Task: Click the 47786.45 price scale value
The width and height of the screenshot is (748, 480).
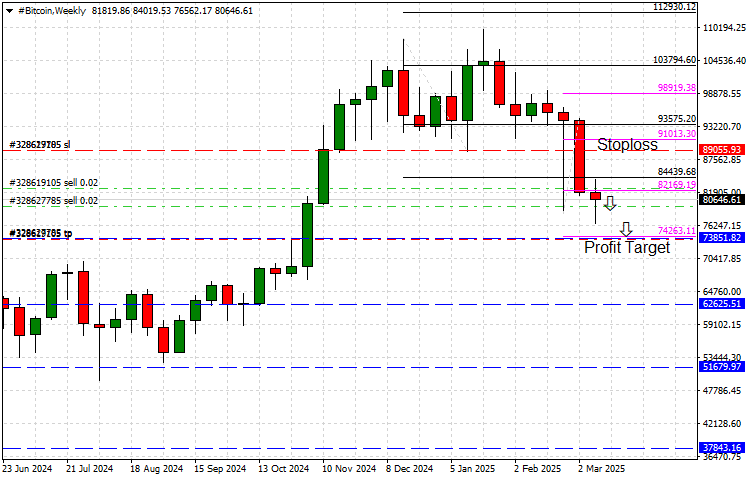Action: [x=724, y=391]
